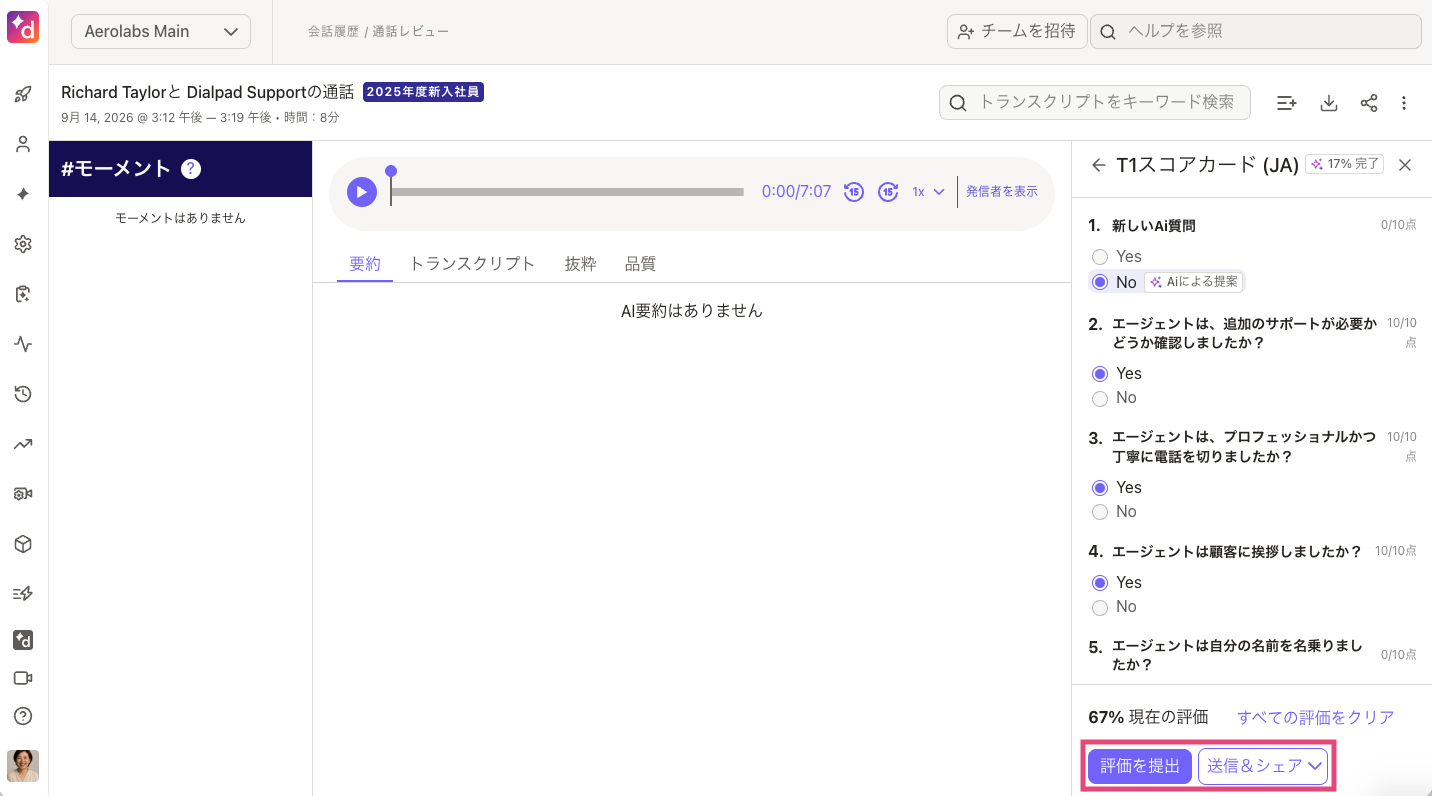The width and height of the screenshot is (1432, 796).
Task: Select Yes for question 2
Action: pyautogui.click(x=1100, y=374)
